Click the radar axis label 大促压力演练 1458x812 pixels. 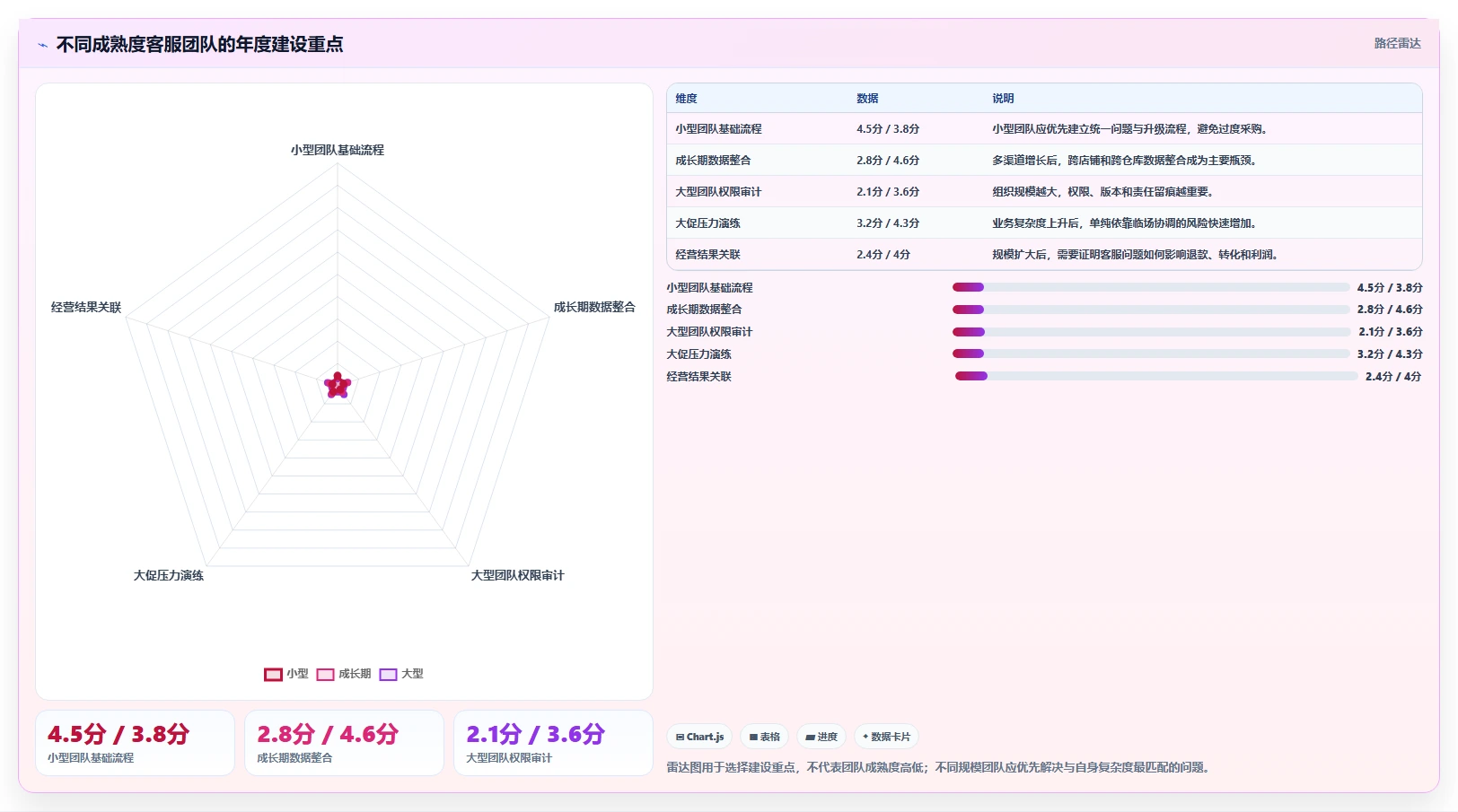169,575
